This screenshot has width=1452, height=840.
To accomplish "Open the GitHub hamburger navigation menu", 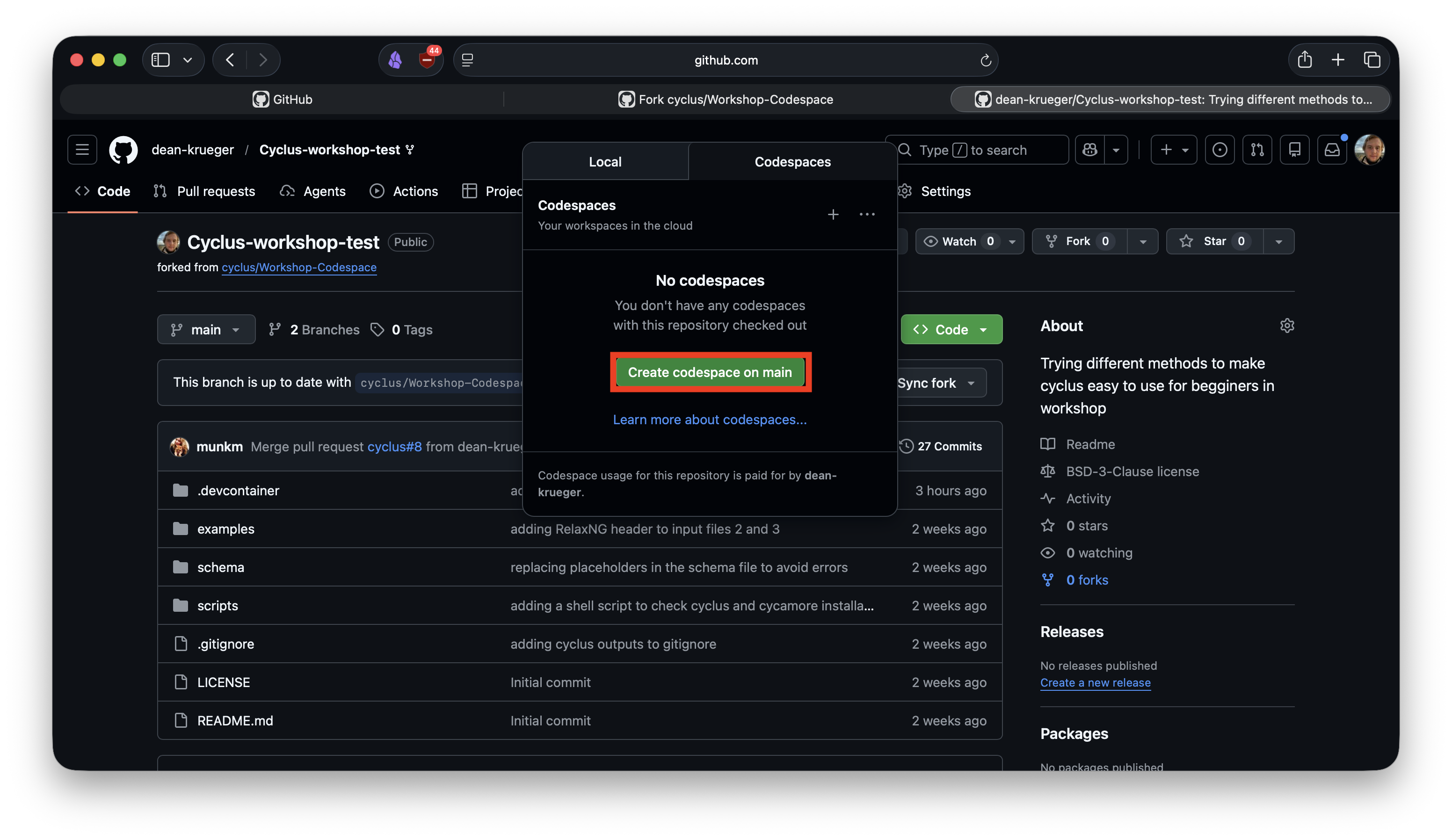I will 82,150.
